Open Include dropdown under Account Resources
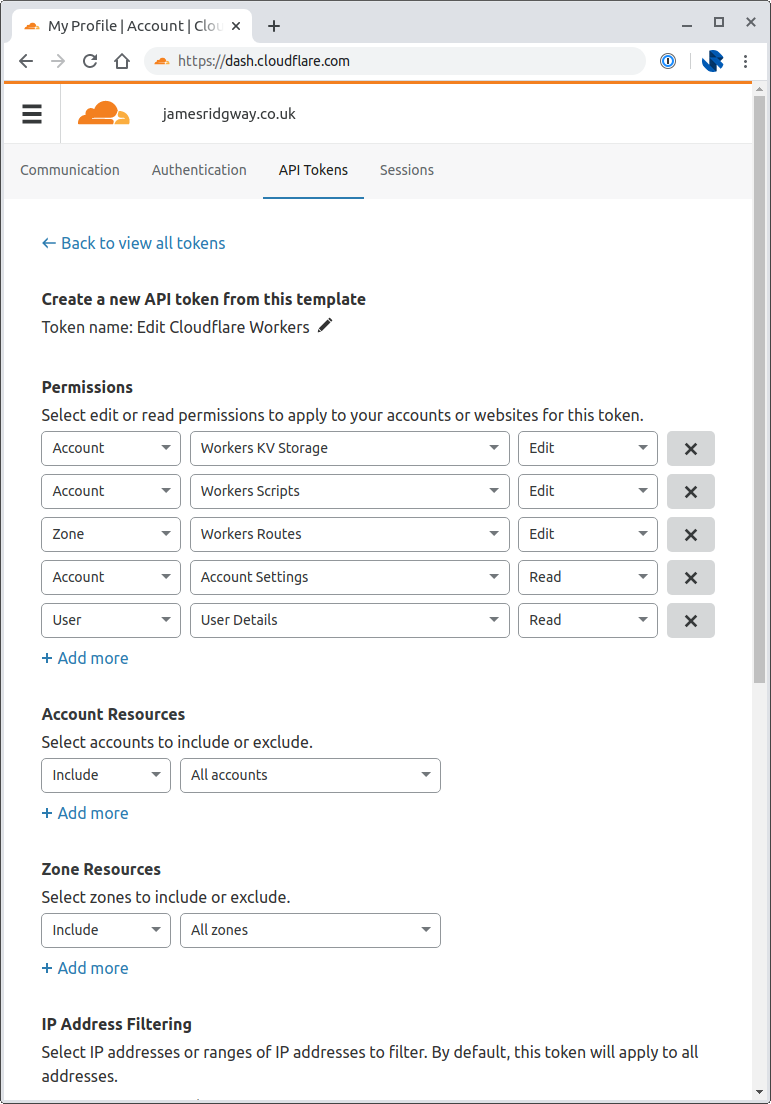 pyautogui.click(x=106, y=775)
